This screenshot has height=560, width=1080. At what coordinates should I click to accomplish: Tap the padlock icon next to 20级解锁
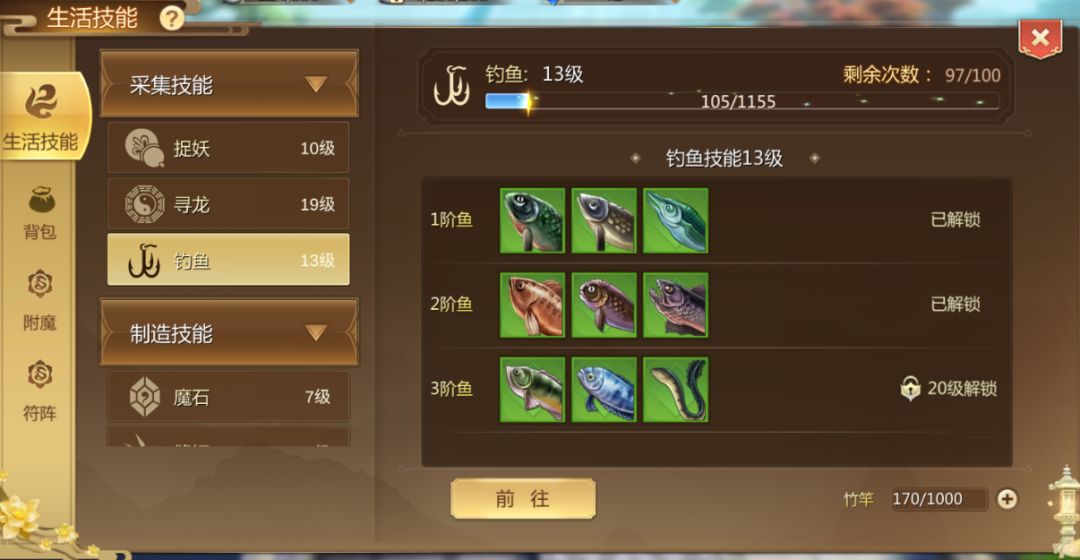(910, 388)
